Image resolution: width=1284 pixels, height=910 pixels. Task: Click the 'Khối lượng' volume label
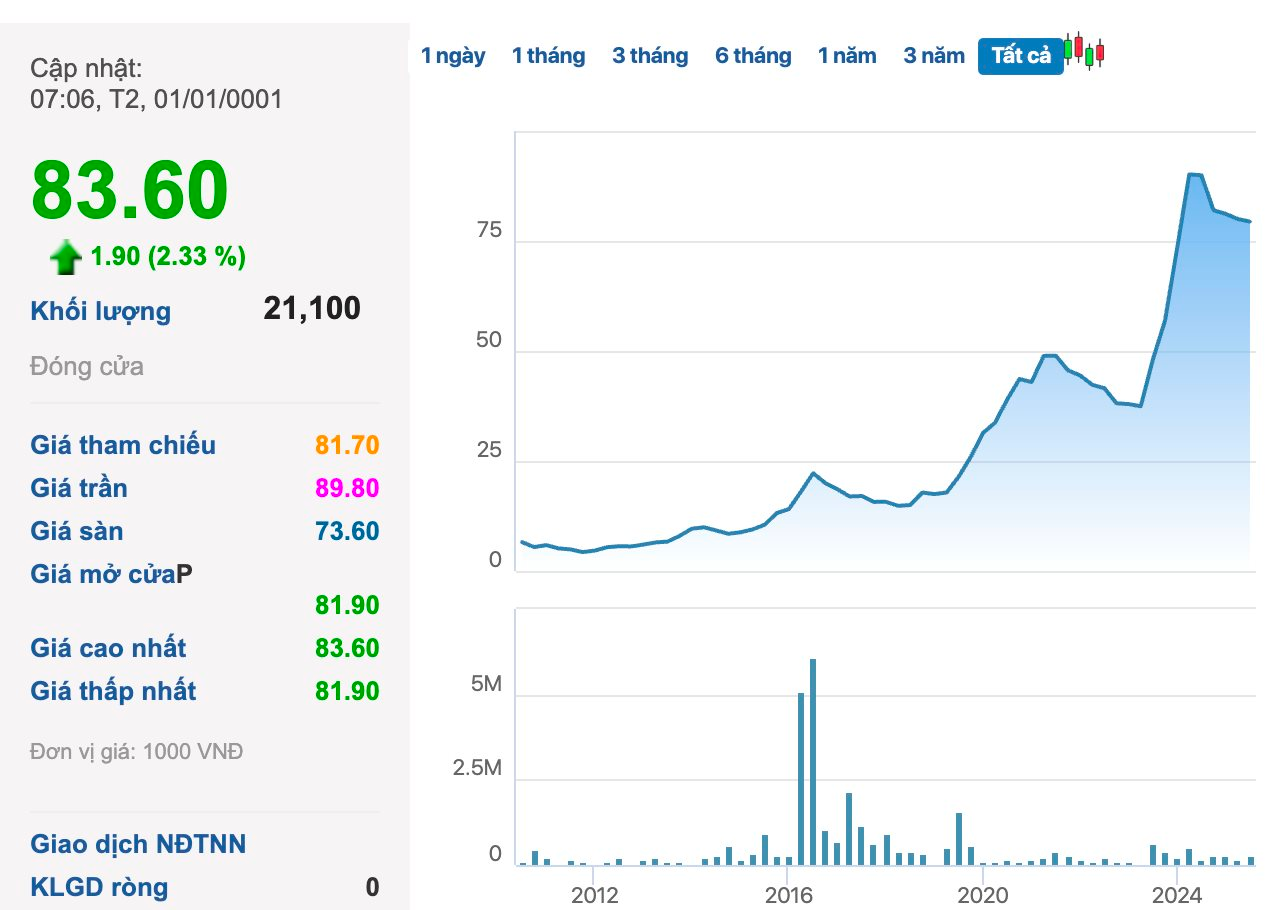click(101, 311)
